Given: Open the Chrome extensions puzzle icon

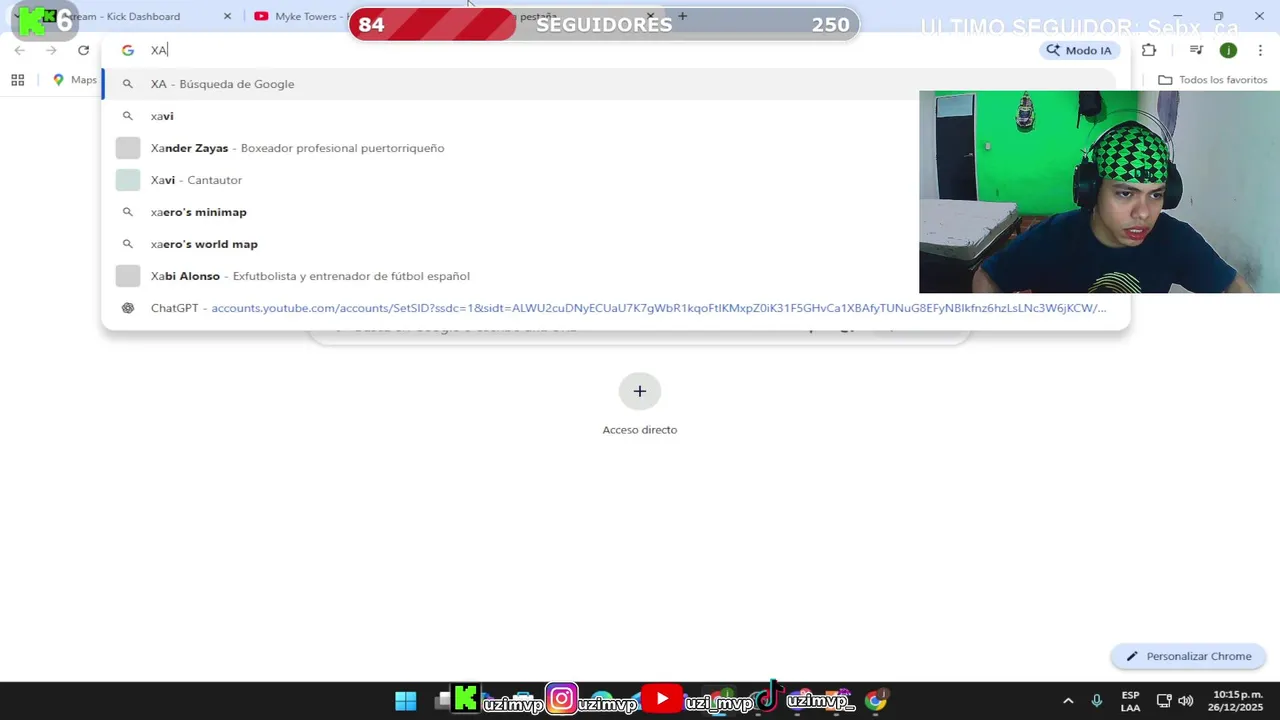Looking at the screenshot, I should (1148, 50).
